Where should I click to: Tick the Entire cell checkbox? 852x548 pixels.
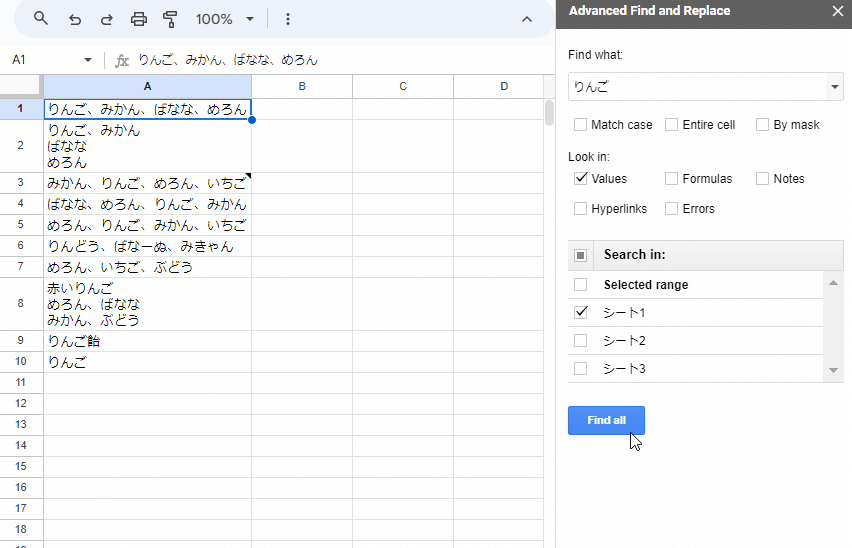[x=672, y=125]
